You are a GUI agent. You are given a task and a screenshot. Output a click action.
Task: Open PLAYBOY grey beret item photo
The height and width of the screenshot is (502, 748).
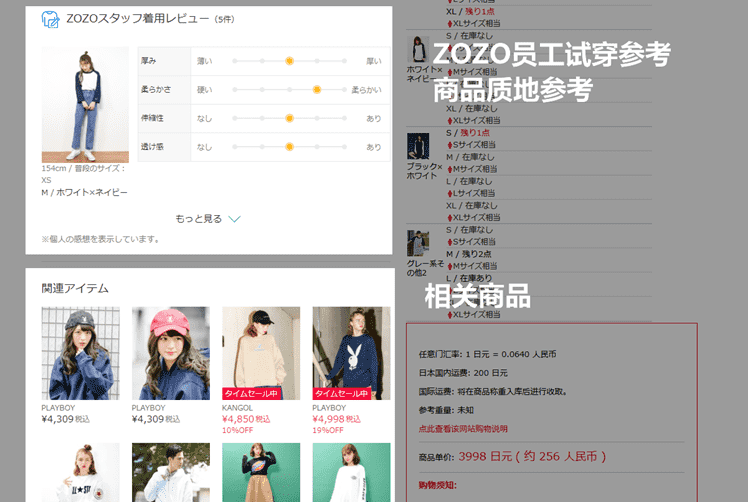81,353
